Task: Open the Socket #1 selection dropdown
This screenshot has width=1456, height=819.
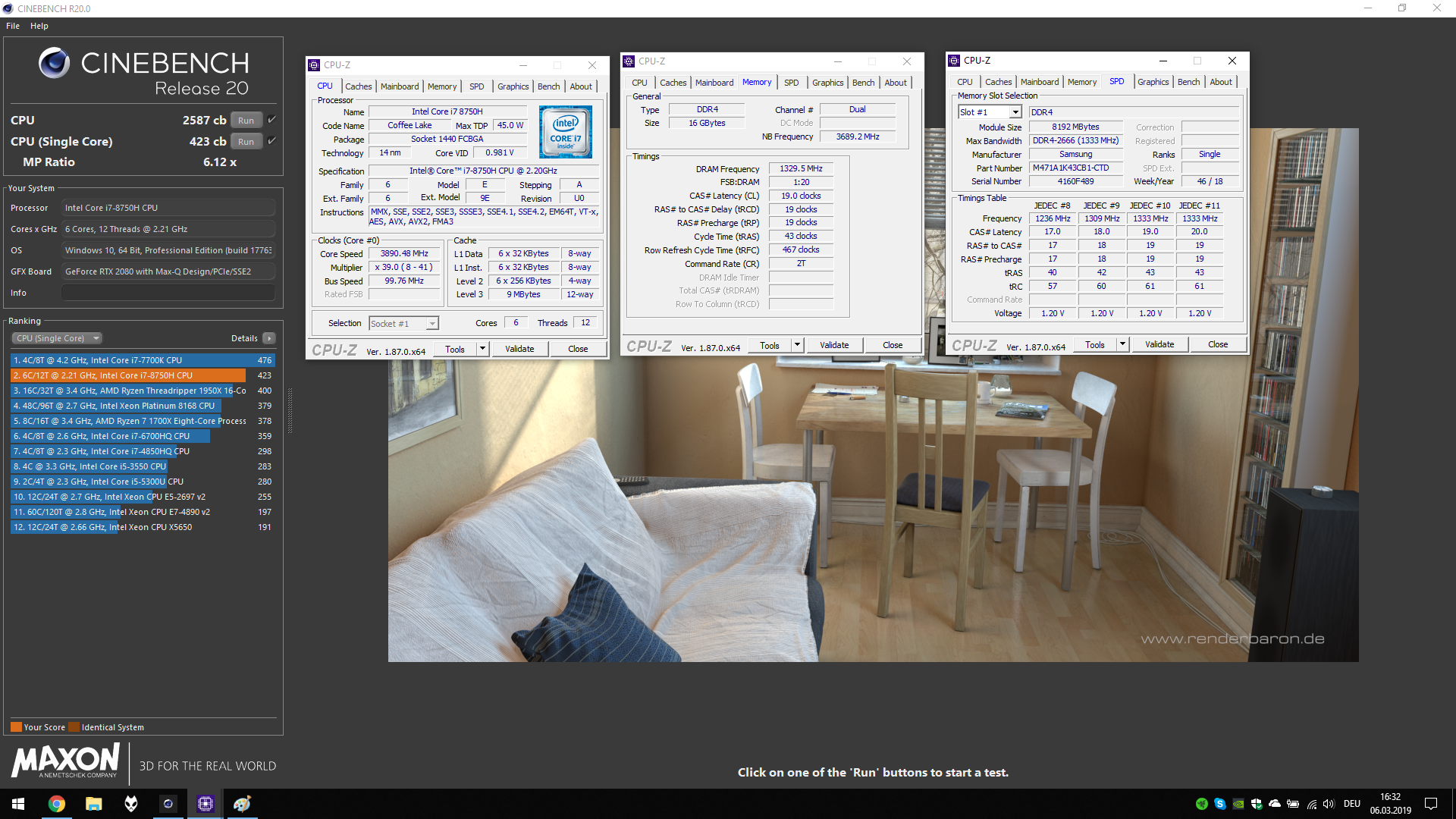Action: [x=431, y=324]
